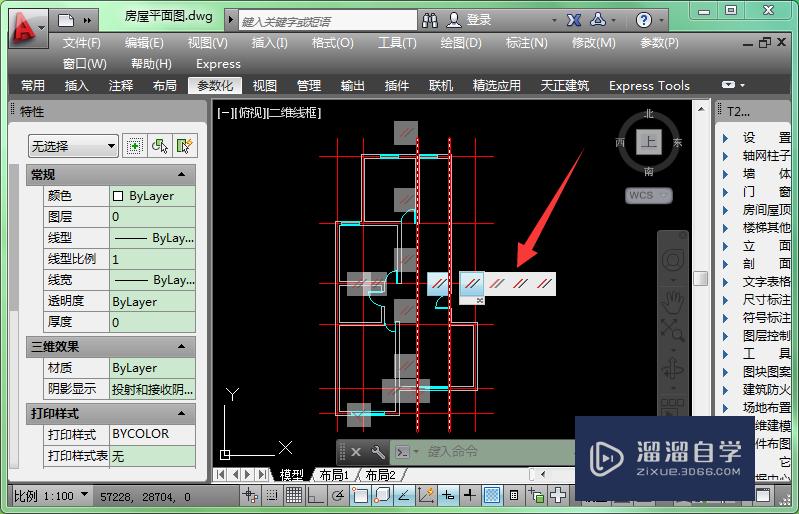Open the AutoCAD application menu (red A)

pos(27,28)
